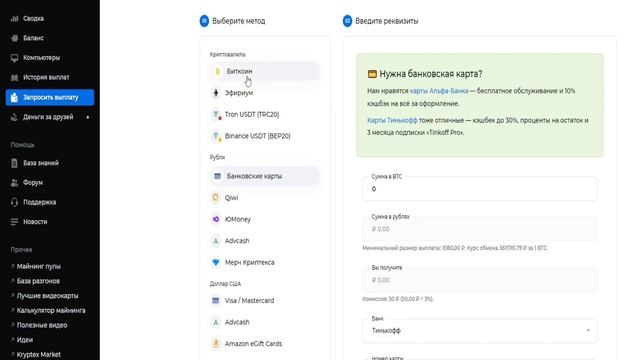
Task: Click the Сводка chart icon in sidebar
Action: tap(15, 18)
